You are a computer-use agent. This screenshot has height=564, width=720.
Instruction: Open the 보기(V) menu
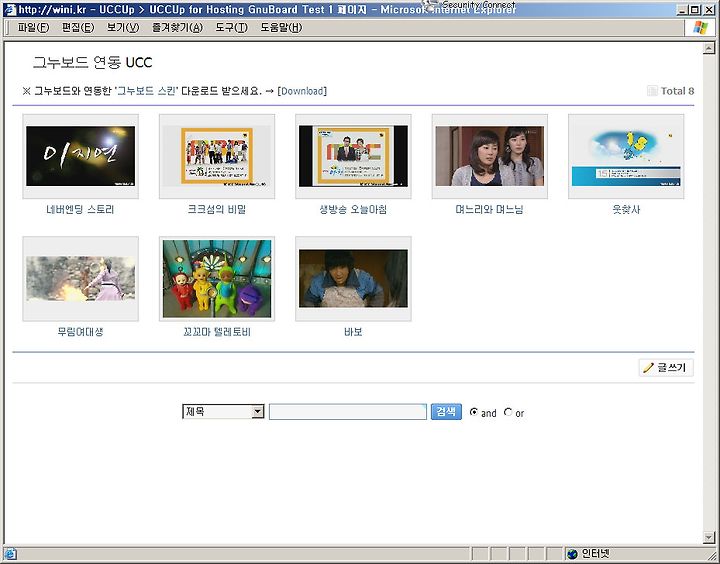coord(123,28)
